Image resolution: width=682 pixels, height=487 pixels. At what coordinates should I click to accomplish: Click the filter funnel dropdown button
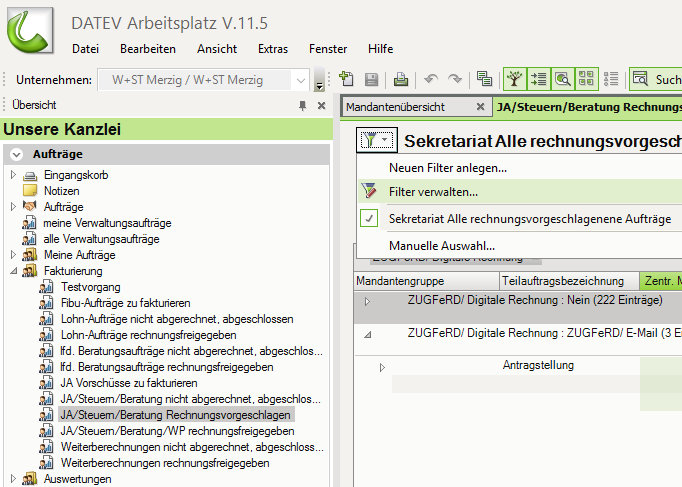click(377, 140)
